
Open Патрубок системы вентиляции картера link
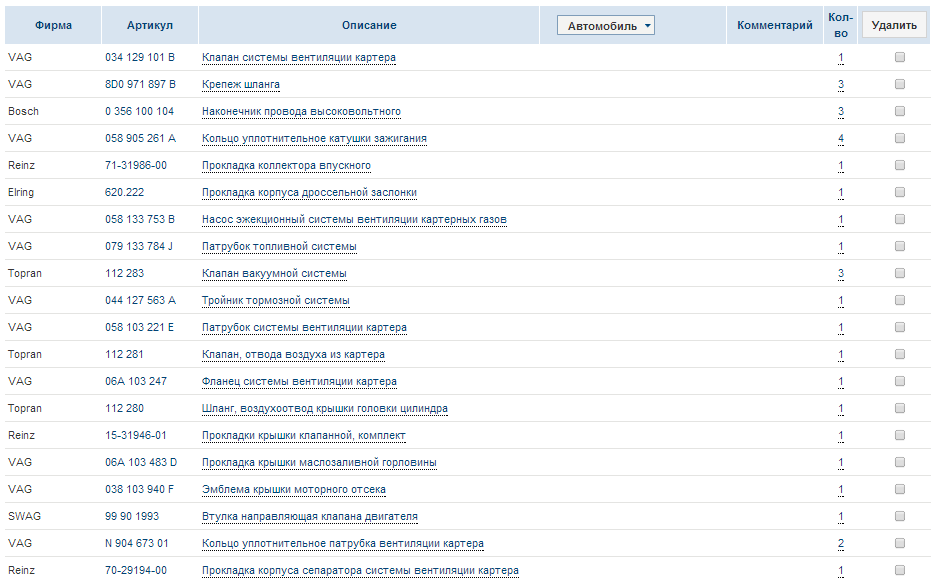point(304,327)
